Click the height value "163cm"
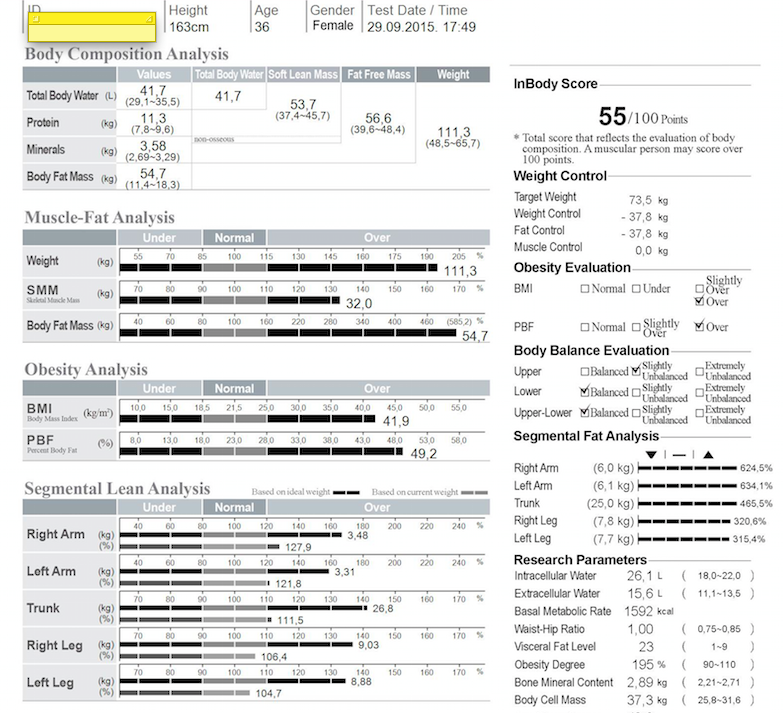 [x=189, y=27]
